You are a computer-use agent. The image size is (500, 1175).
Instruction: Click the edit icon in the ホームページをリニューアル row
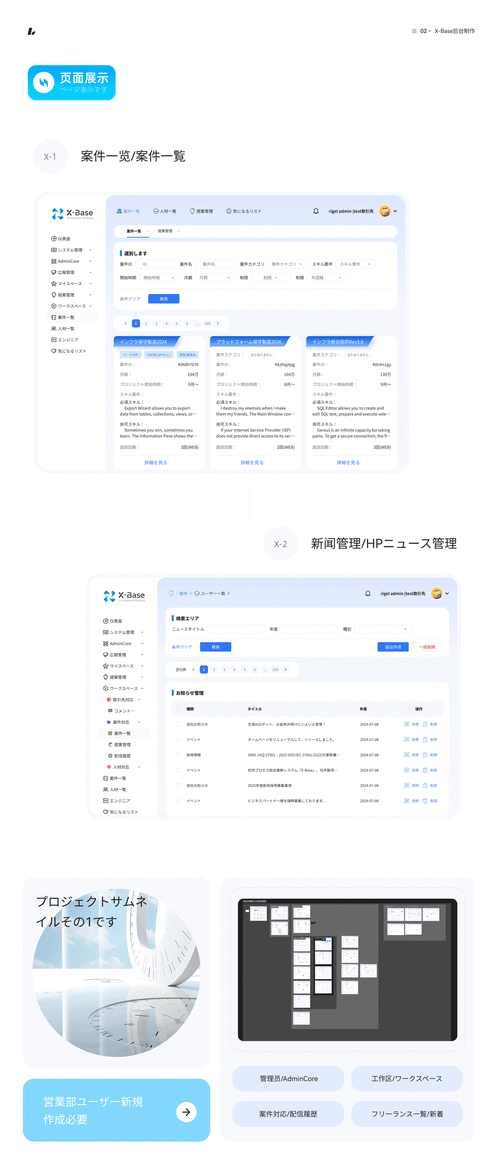[x=407, y=740]
